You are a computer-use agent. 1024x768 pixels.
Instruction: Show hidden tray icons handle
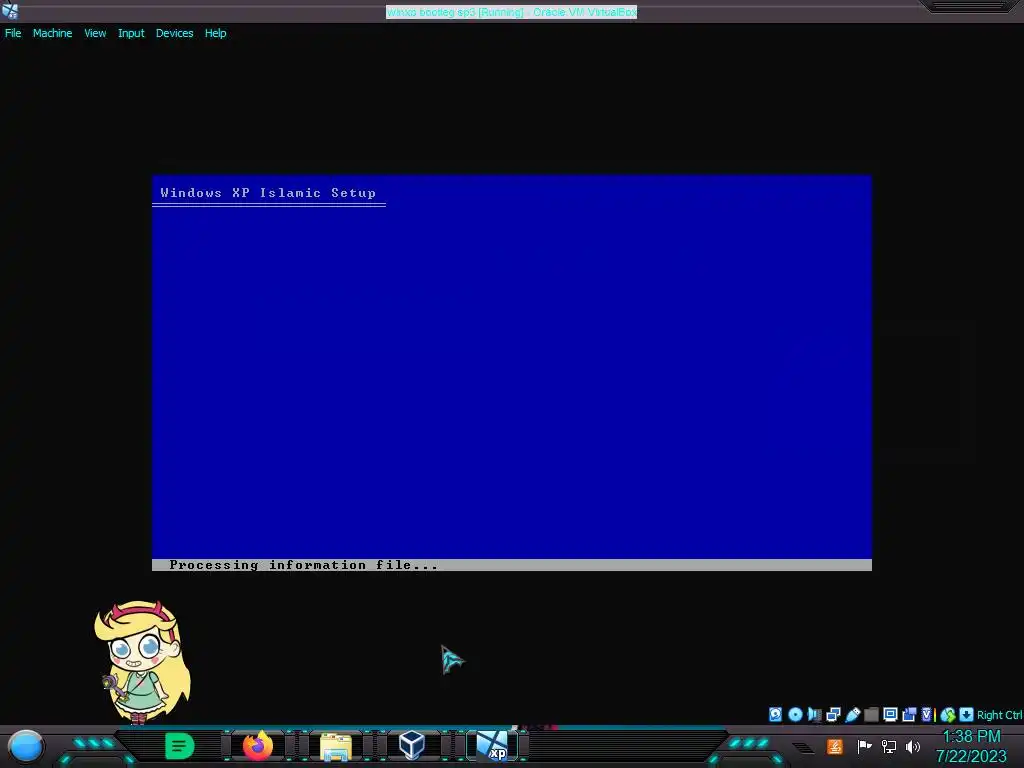click(x=803, y=747)
